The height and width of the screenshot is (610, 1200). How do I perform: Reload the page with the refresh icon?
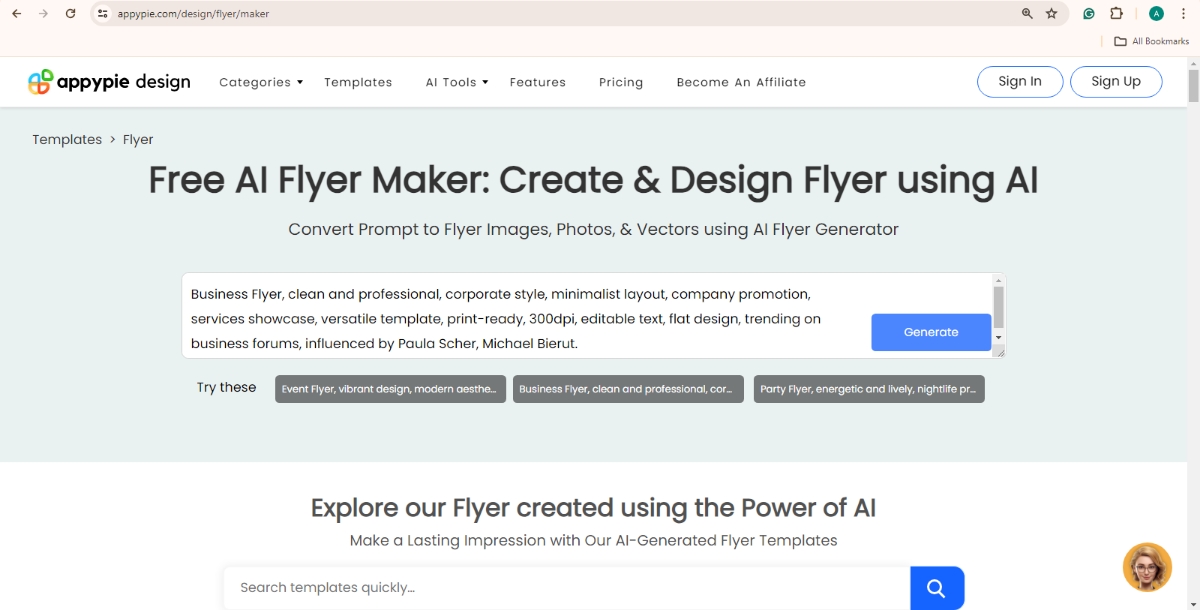[70, 14]
